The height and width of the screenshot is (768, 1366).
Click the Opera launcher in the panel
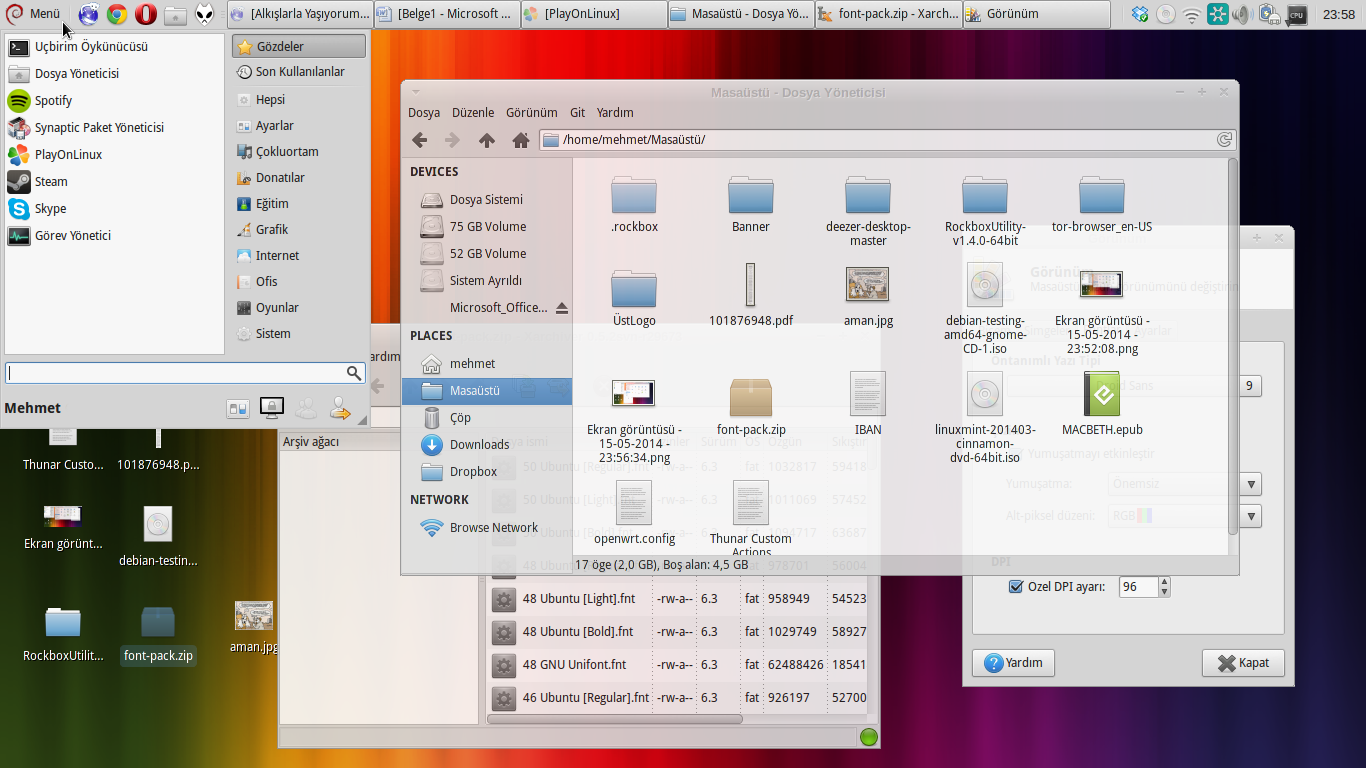click(x=146, y=14)
